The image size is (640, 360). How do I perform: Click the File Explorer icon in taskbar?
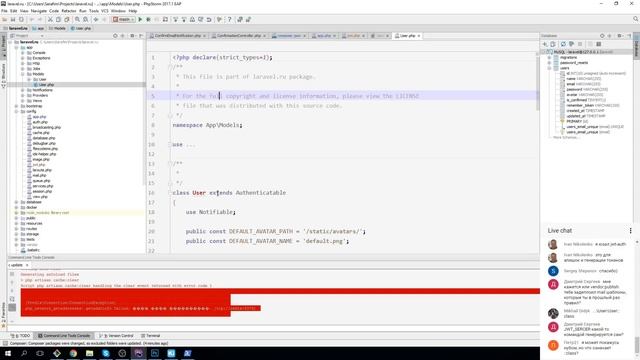[89, 353]
